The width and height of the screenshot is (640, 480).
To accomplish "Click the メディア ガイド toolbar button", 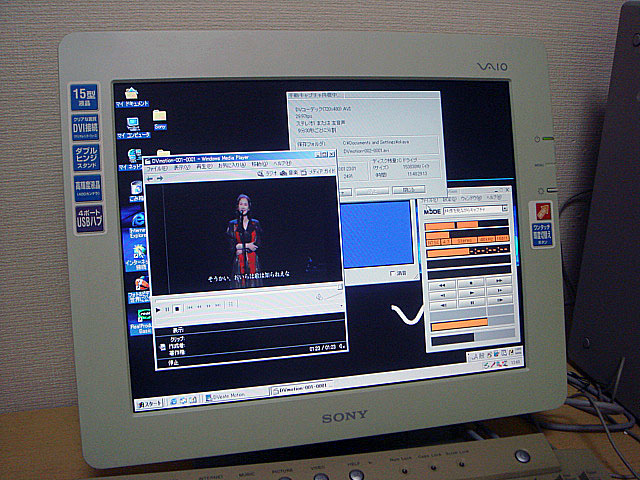I will point(318,171).
